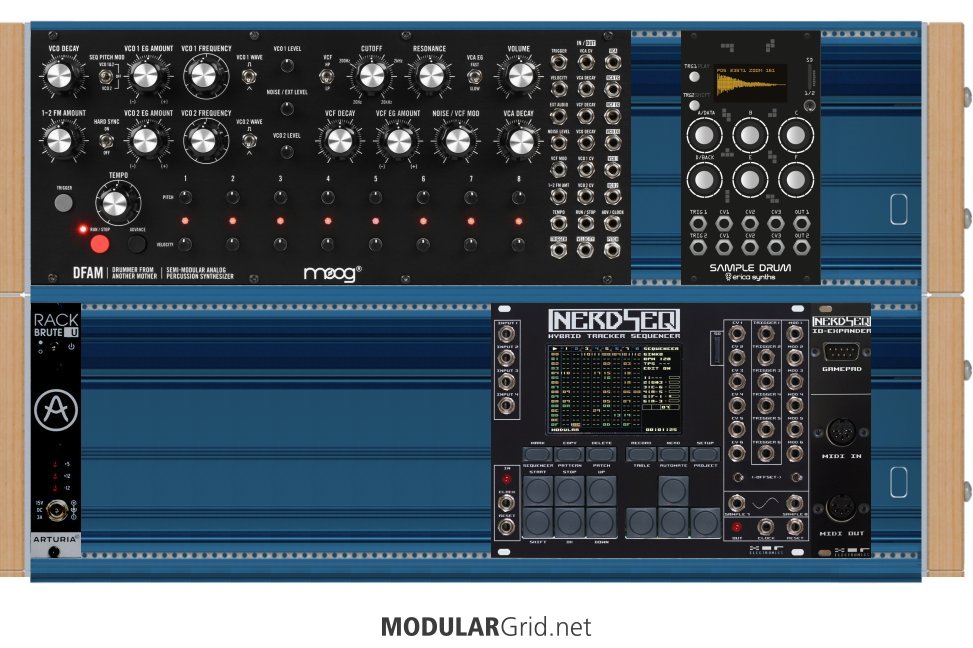Click the Sample Drum B/Back encoder
Viewport: 973px width, 648px height.
[704, 179]
